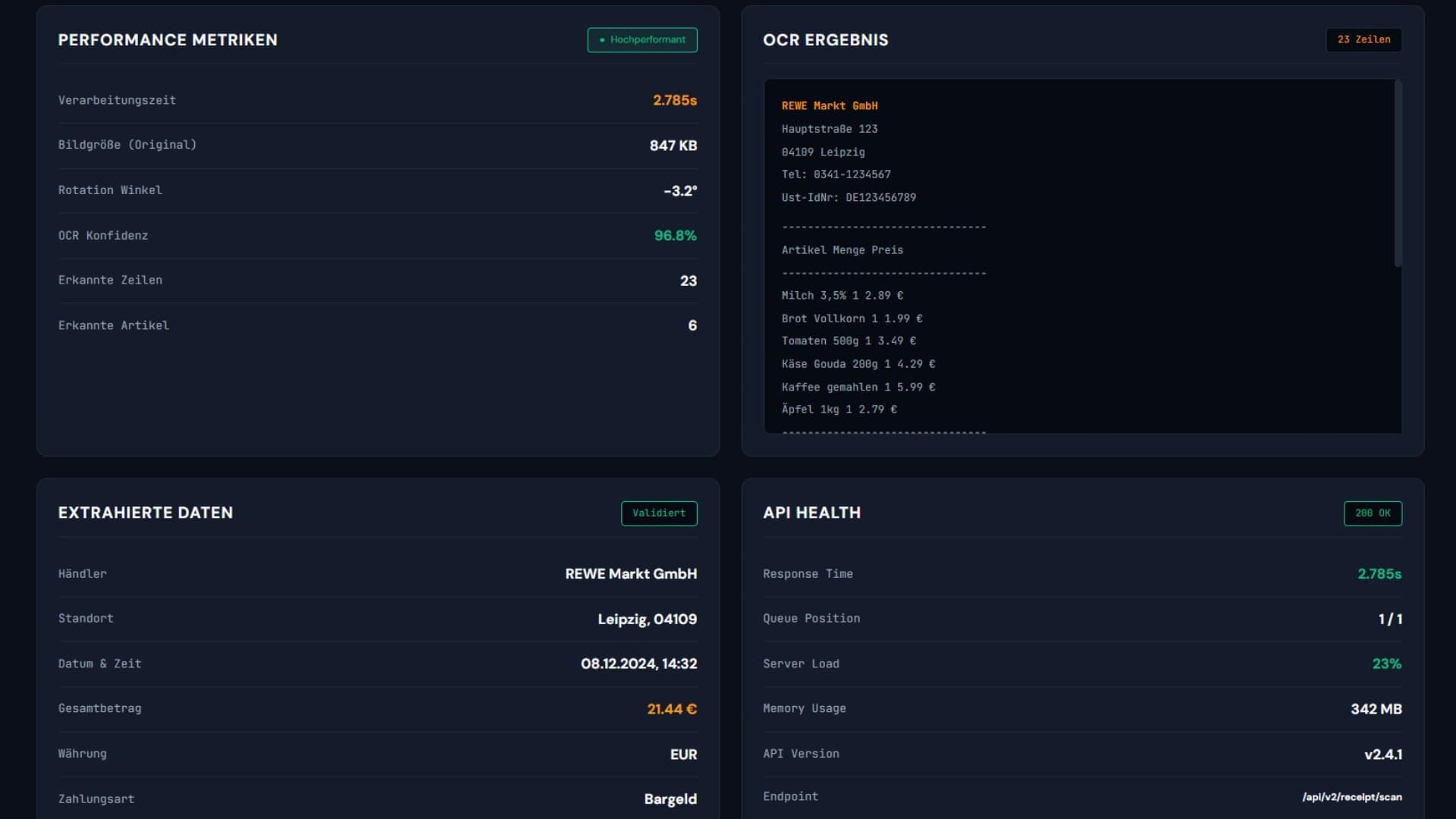Click the Artikel Menge Preis header line

point(843,250)
